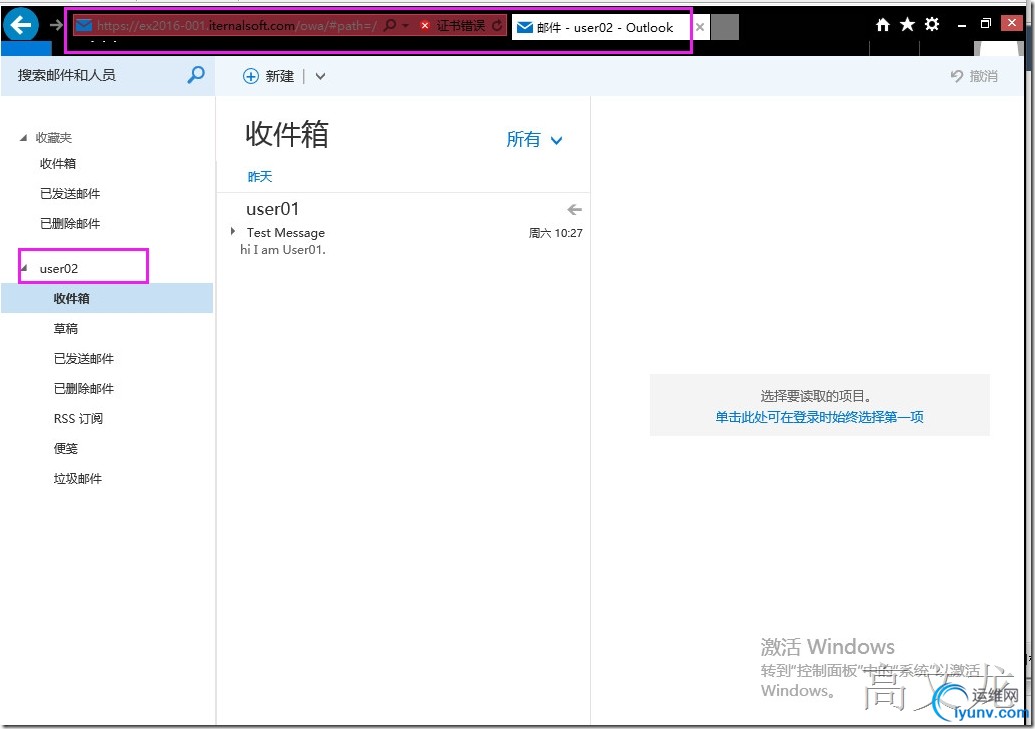The width and height of the screenshot is (1035, 729).
Task: Select 收件箱 under user02
Action: click(107, 298)
